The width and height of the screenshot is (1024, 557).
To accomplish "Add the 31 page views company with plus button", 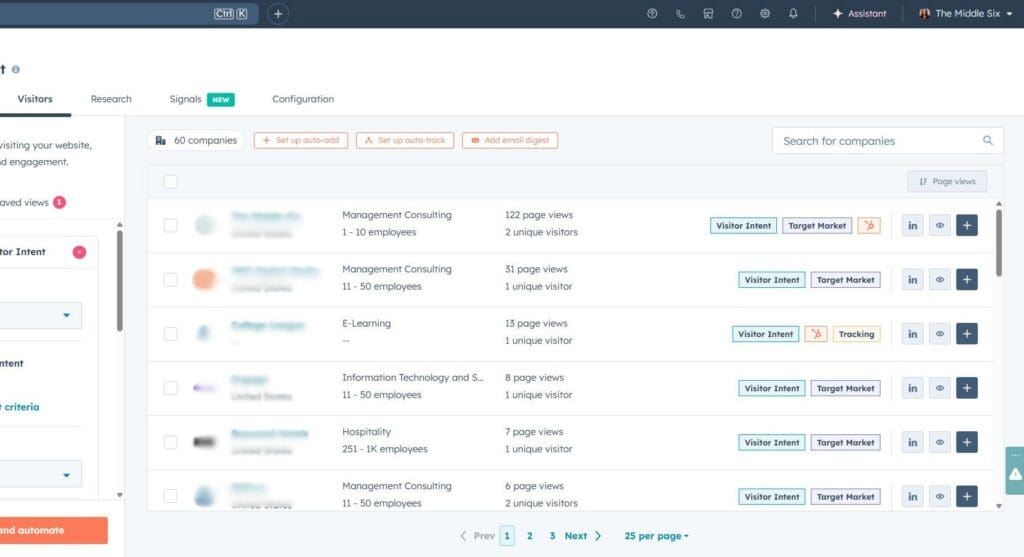I will click(967, 279).
